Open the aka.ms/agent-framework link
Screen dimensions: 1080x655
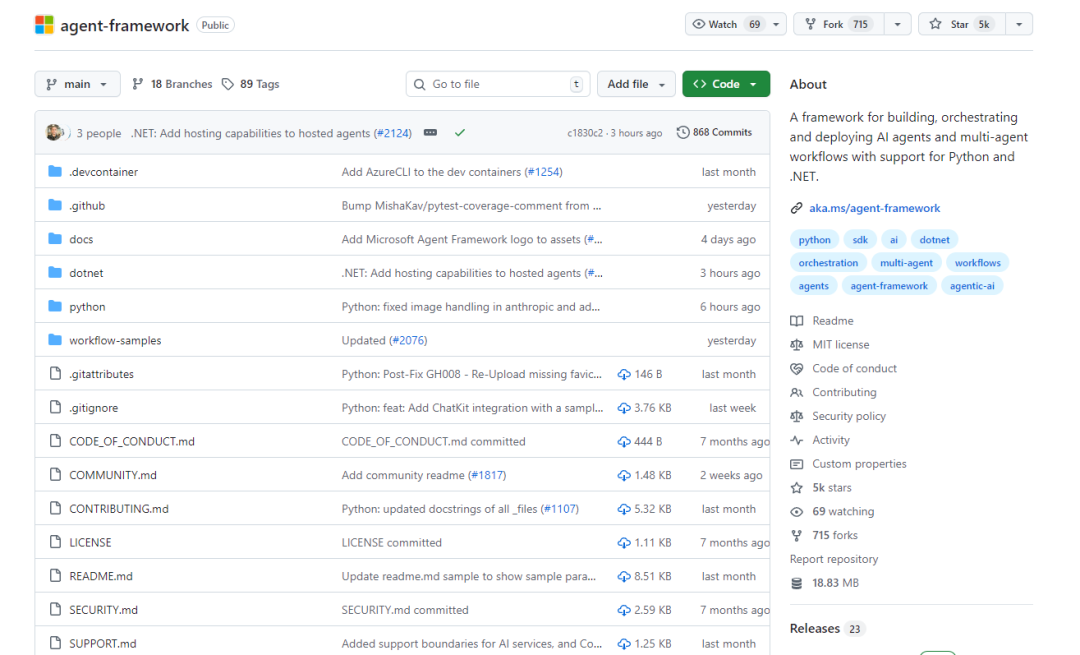click(x=874, y=208)
